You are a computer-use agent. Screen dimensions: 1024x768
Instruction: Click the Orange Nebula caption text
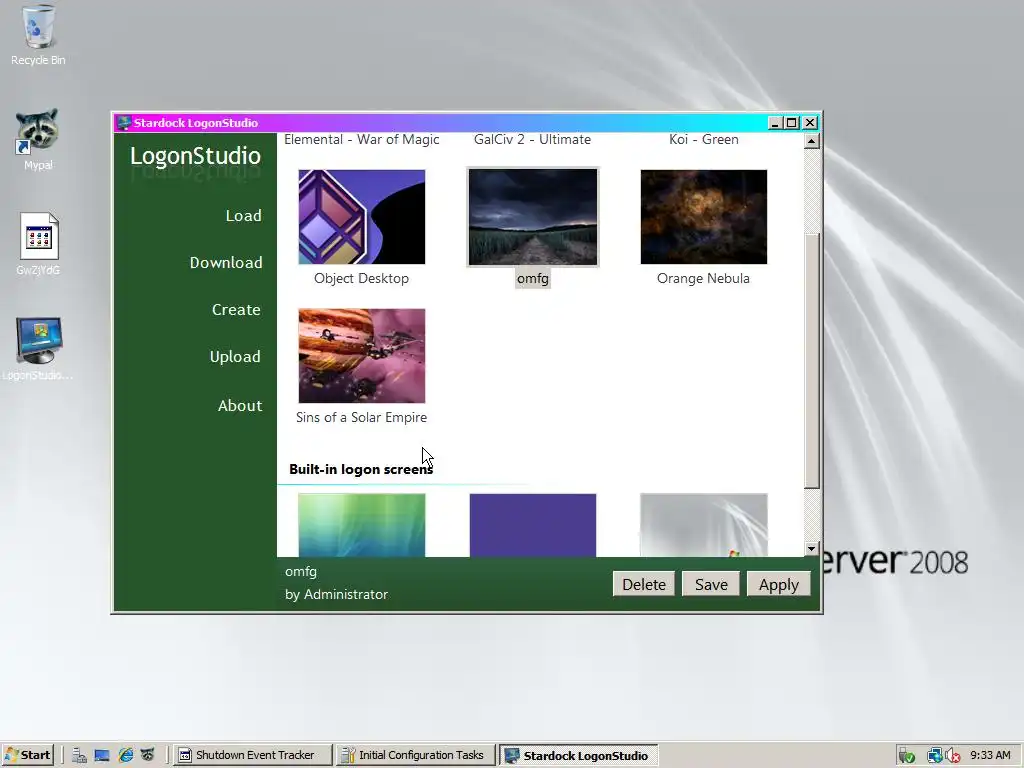[703, 278]
